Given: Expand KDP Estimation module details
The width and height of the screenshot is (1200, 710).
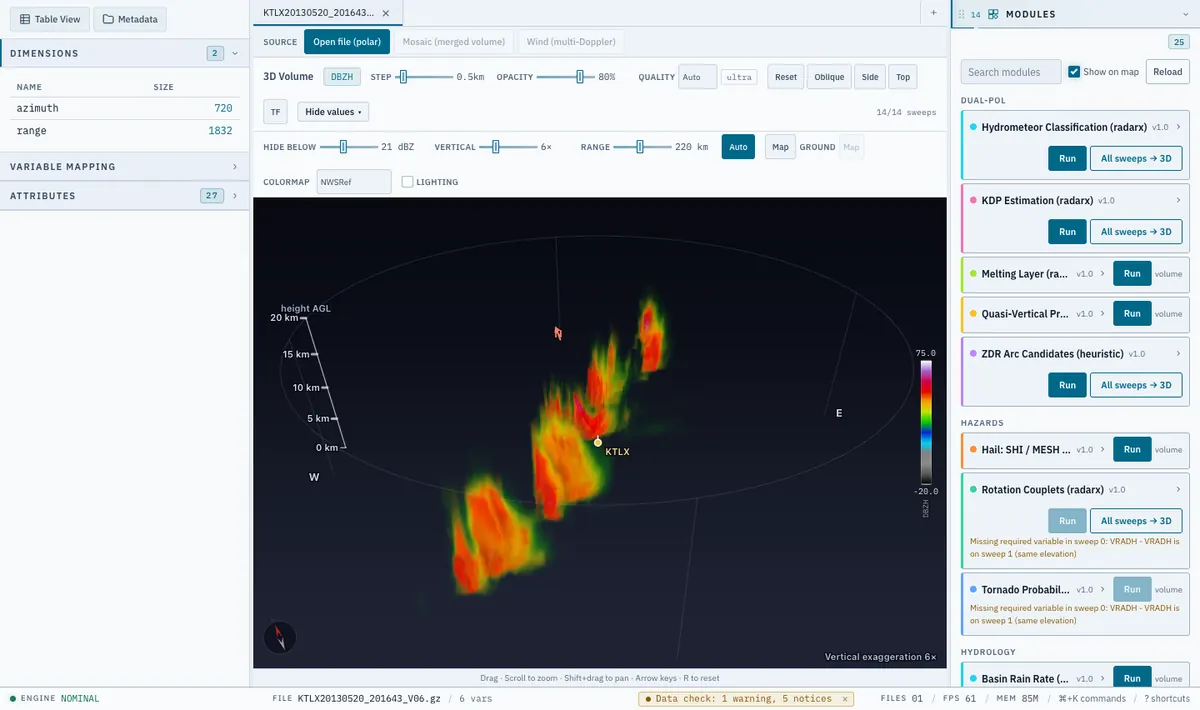Looking at the screenshot, I should coord(1179,200).
